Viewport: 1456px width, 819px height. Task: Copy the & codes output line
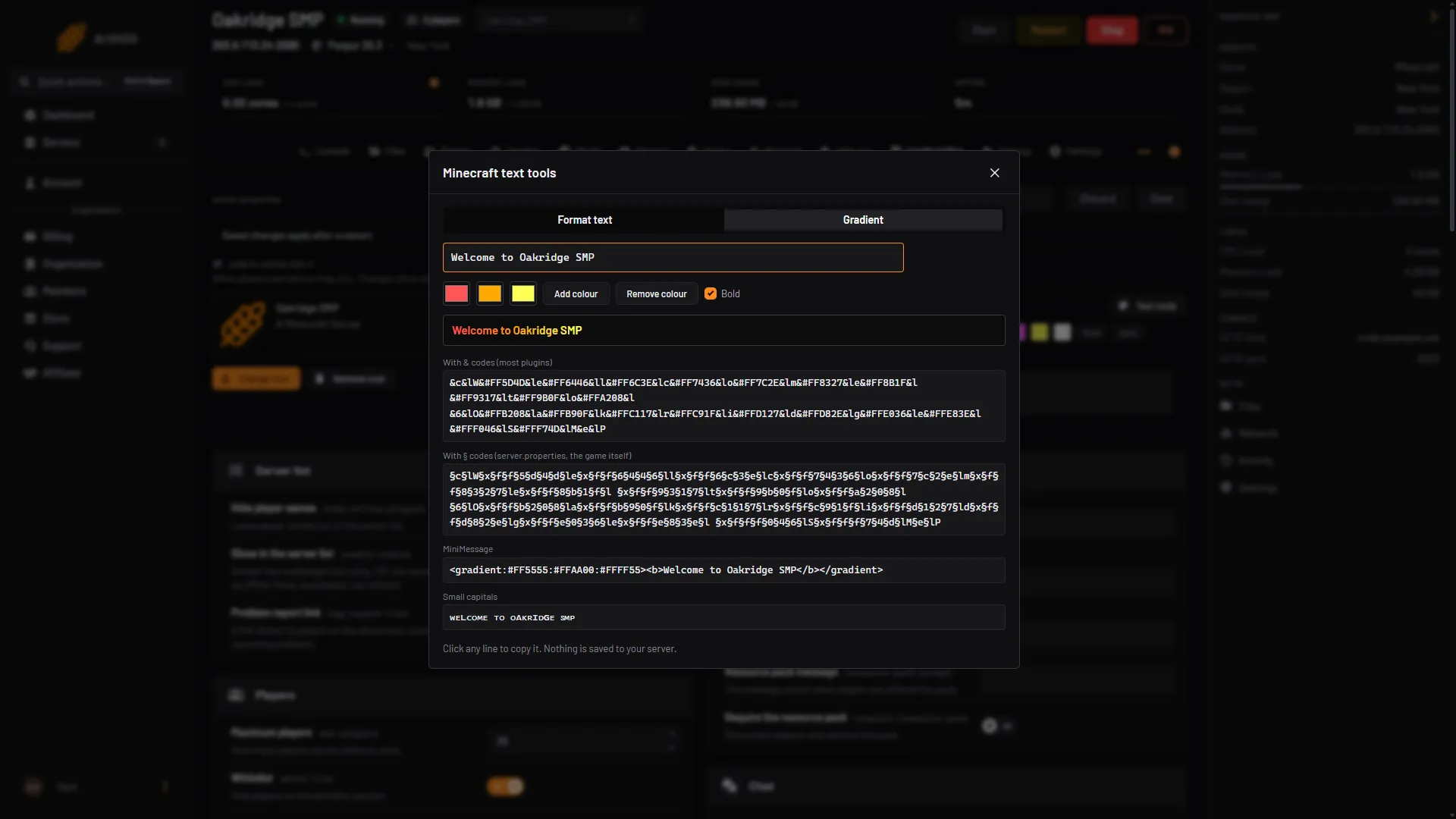pyautogui.click(x=723, y=406)
